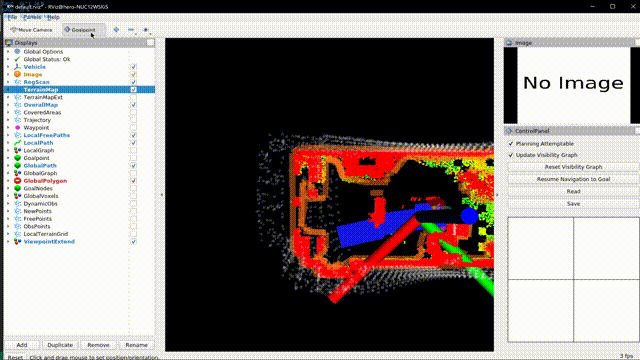640x360 pixels.
Task: Click Resume Navigation to Goal button
Action: [x=573, y=179]
